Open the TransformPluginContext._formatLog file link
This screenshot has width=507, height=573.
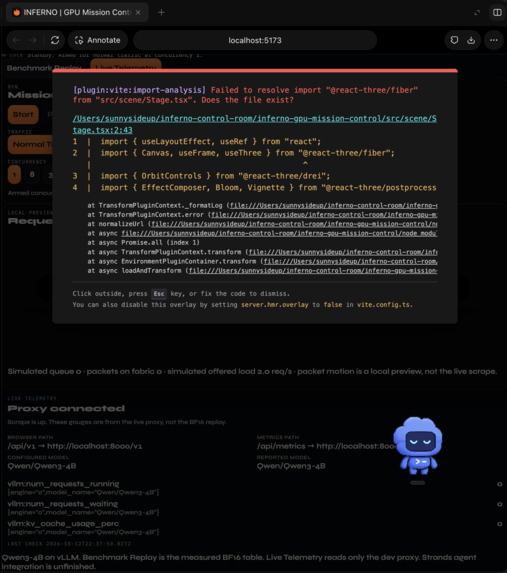click(333, 205)
